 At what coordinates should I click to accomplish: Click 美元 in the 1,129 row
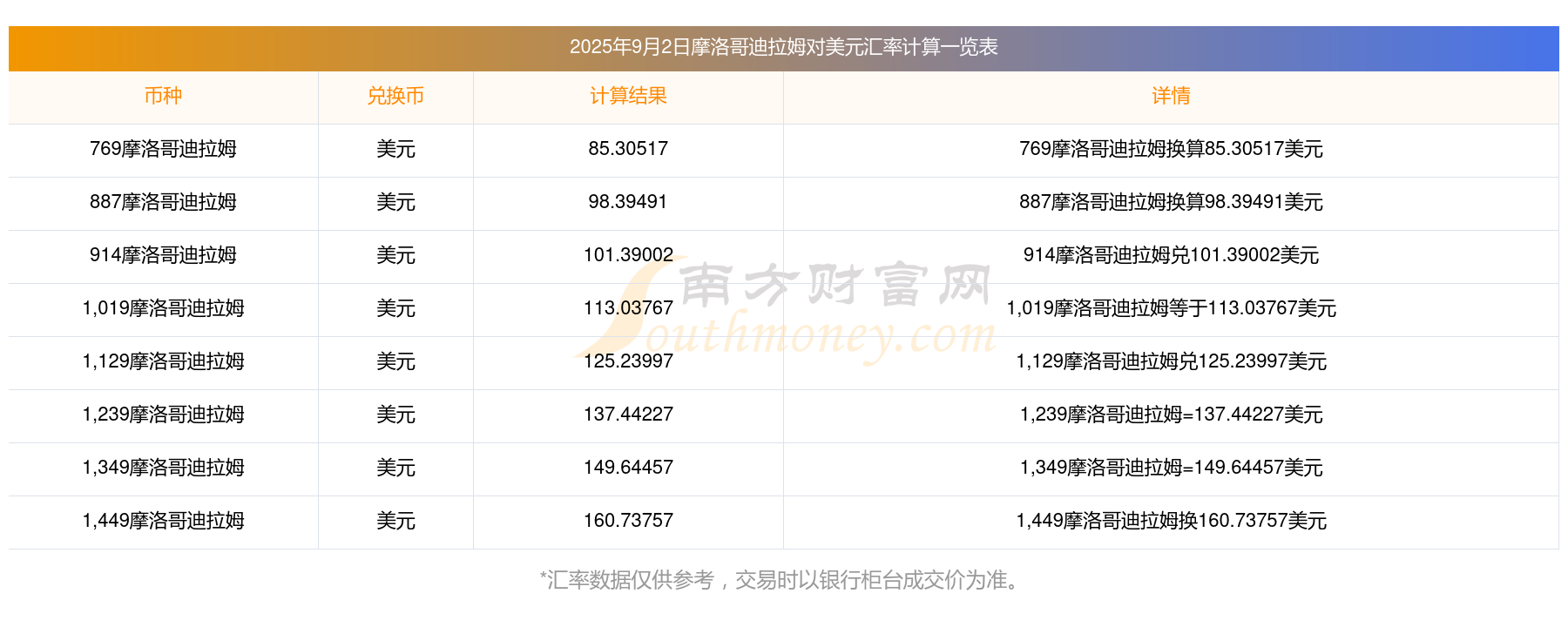(x=395, y=361)
